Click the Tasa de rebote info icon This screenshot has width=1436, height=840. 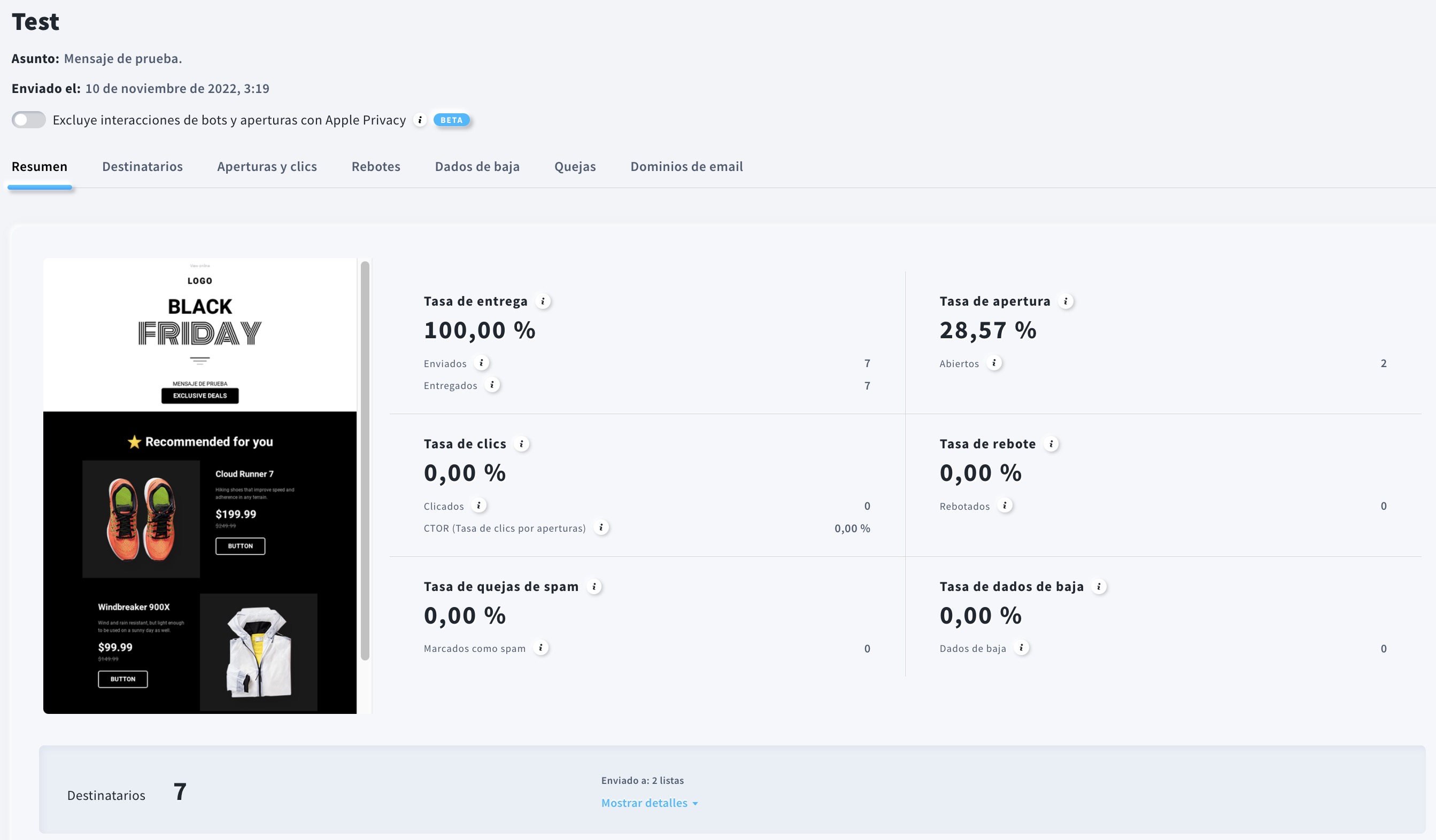pos(1051,444)
